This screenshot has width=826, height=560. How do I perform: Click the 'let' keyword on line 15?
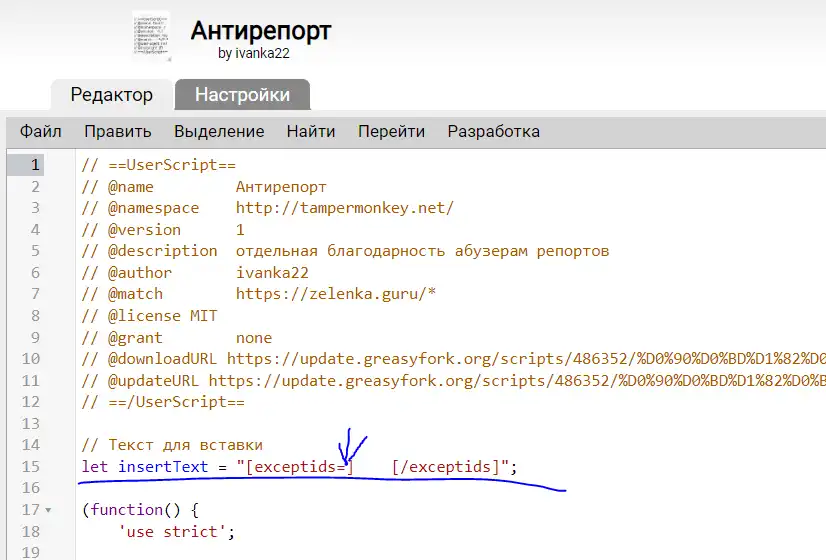[95, 467]
